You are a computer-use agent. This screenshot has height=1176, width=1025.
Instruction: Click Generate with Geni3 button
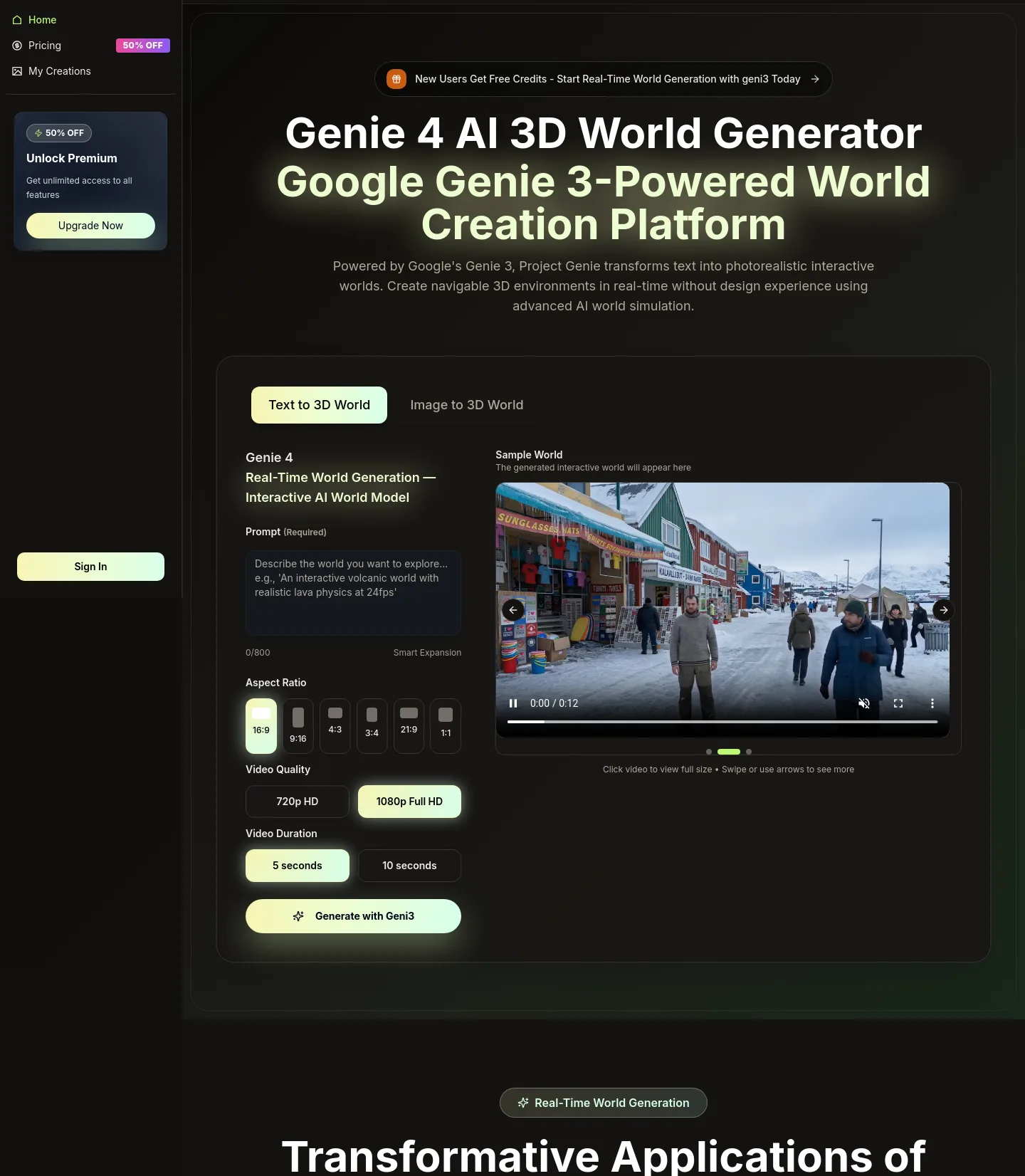click(x=353, y=916)
